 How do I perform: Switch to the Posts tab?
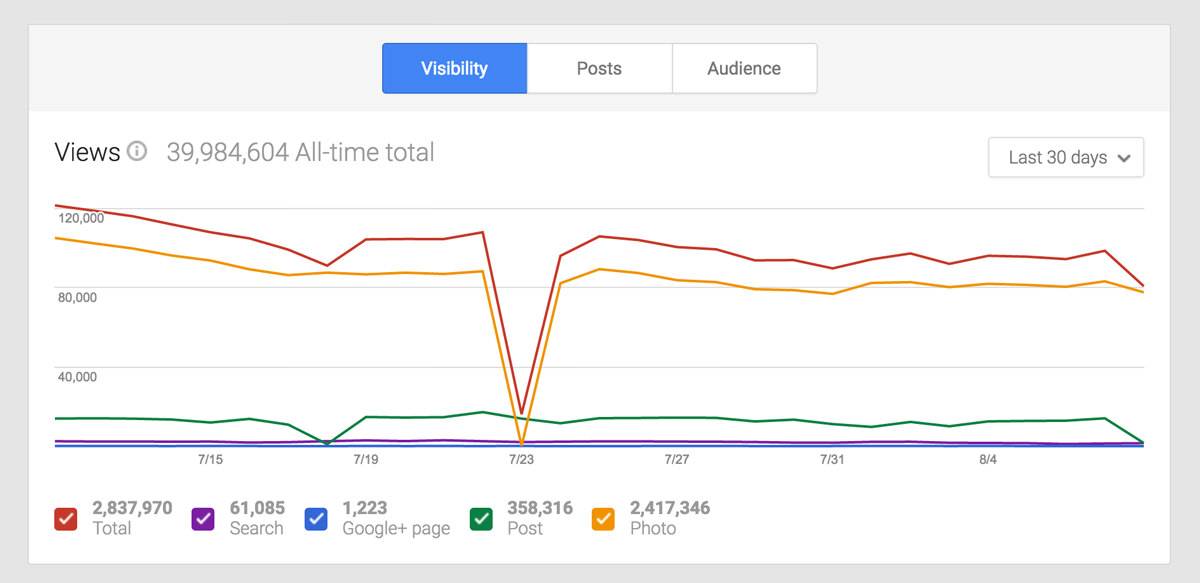[x=599, y=68]
